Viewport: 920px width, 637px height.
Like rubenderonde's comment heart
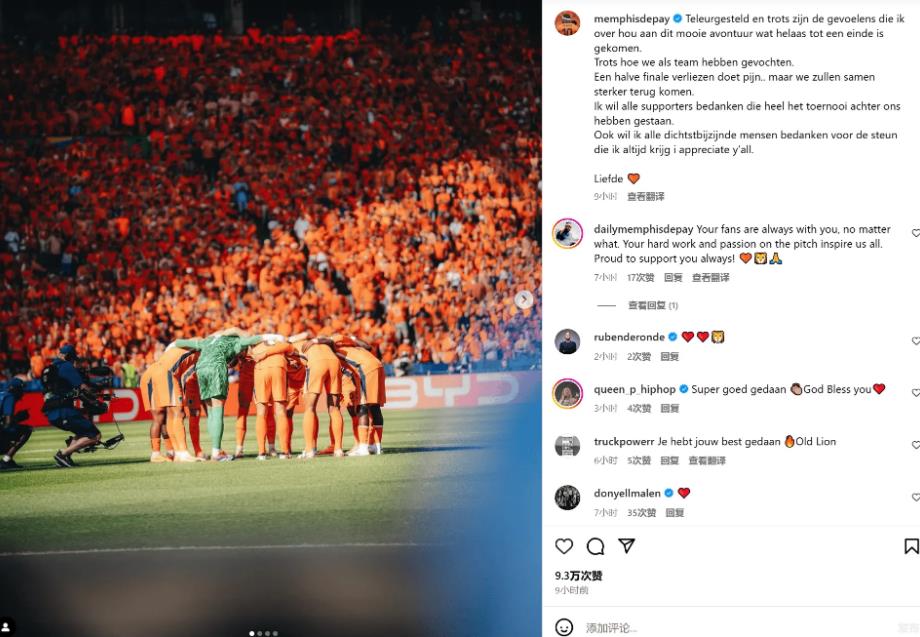915,341
